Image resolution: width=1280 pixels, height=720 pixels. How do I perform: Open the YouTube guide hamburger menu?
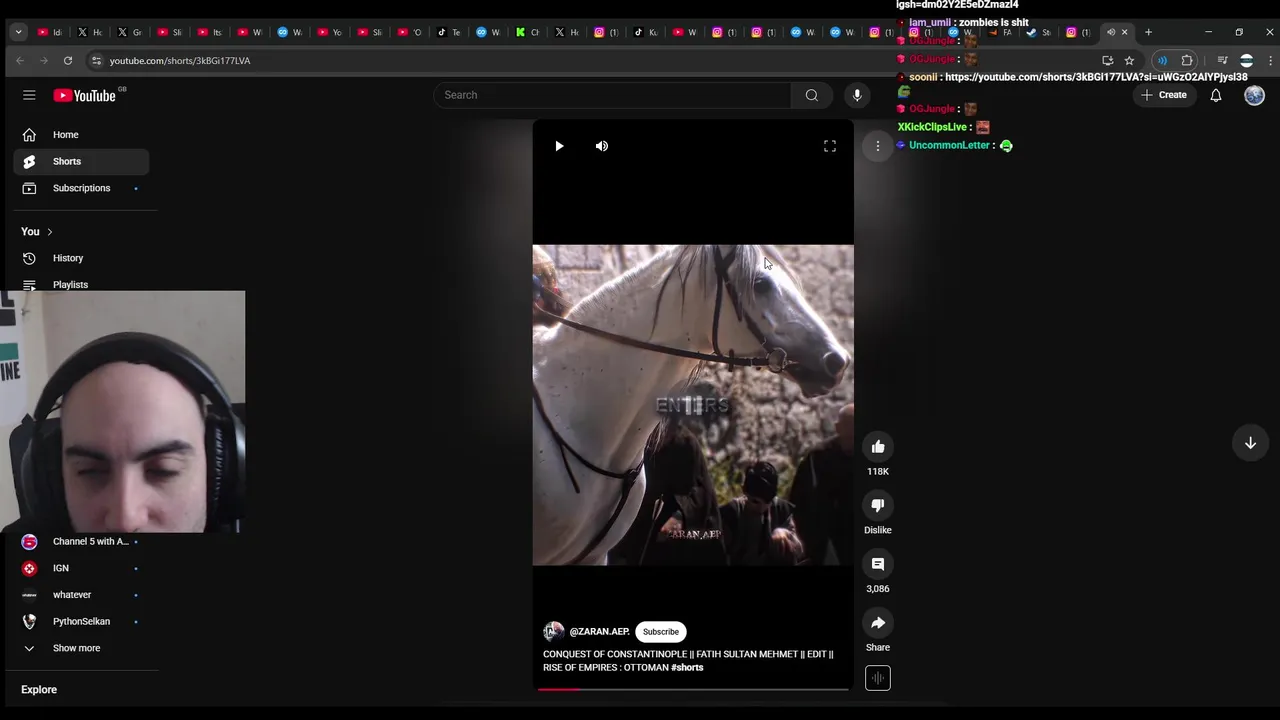point(29,95)
